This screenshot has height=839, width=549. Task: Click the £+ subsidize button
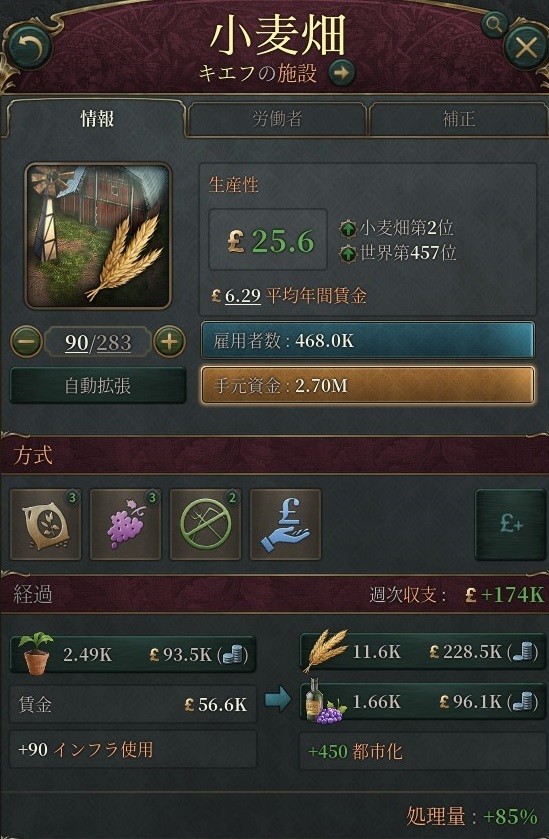(510, 524)
